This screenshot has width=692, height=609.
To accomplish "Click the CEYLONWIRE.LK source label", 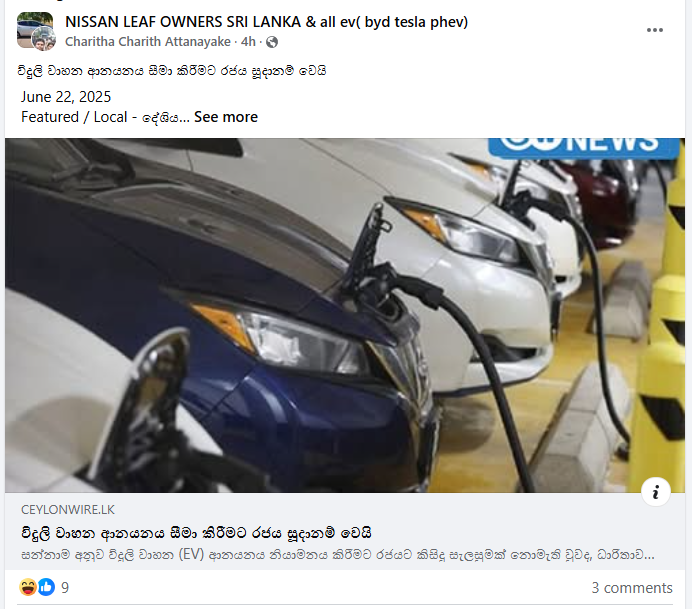I will click(68, 510).
